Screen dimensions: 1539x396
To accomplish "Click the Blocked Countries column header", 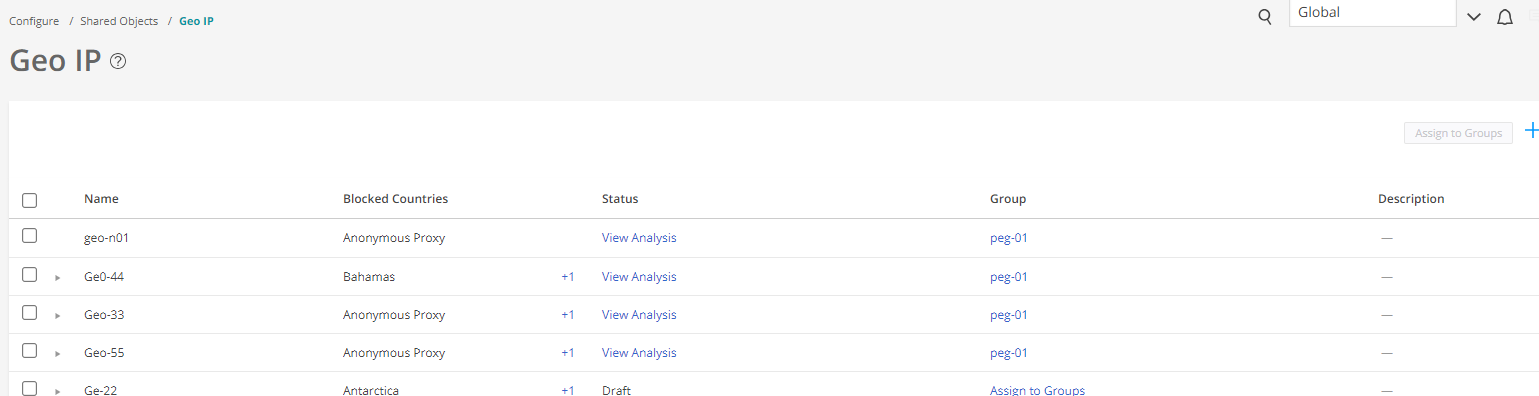I will 395,199.
